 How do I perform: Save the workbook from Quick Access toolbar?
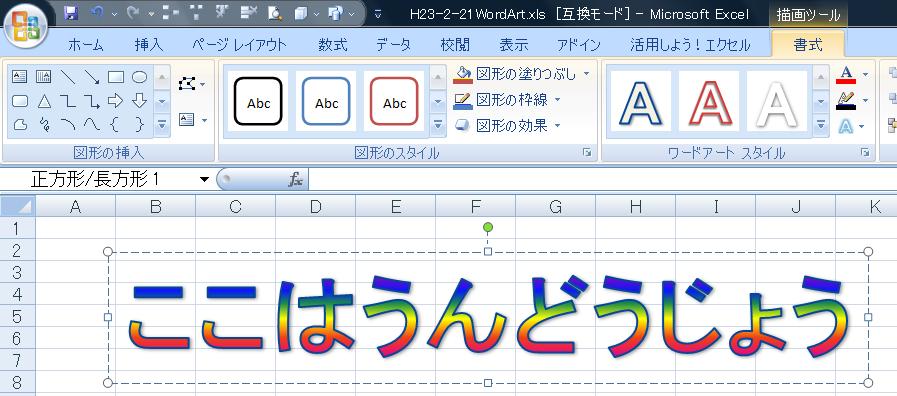[x=70, y=14]
